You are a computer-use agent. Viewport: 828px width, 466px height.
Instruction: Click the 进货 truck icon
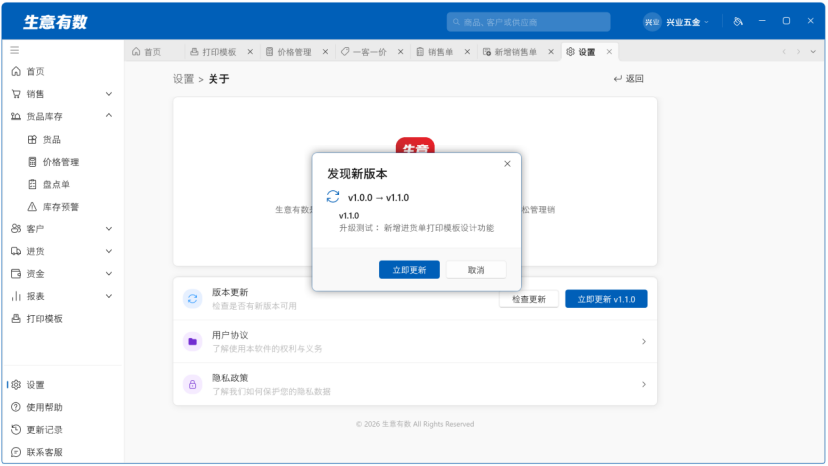click(x=16, y=251)
